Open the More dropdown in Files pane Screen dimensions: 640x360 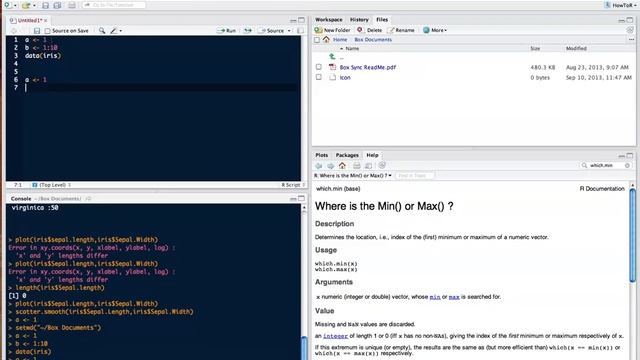pos(435,30)
